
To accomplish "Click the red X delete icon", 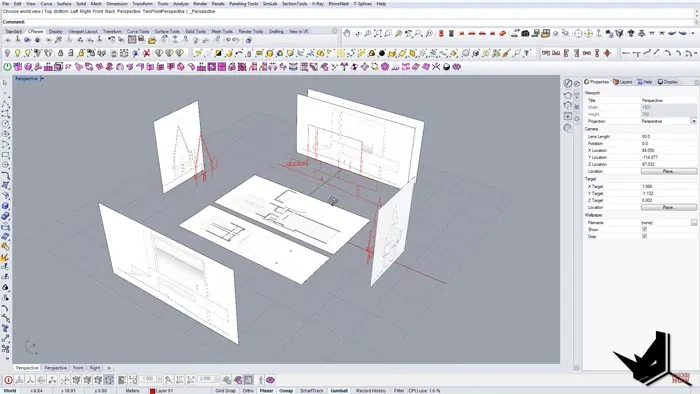I will click(x=146, y=53).
